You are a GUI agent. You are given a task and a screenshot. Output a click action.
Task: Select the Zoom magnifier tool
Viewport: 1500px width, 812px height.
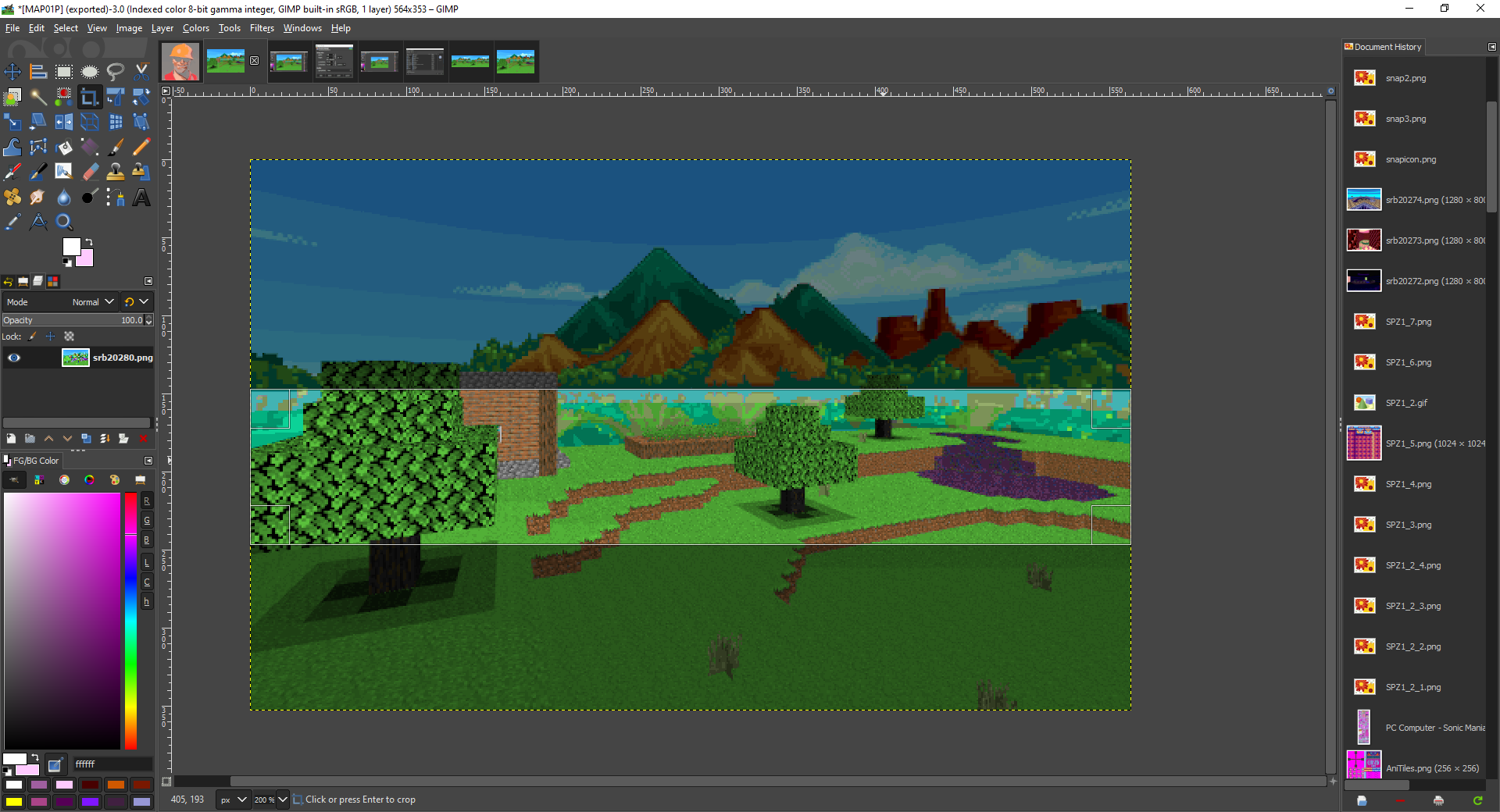pyautogui.click(x=64, y=222)
